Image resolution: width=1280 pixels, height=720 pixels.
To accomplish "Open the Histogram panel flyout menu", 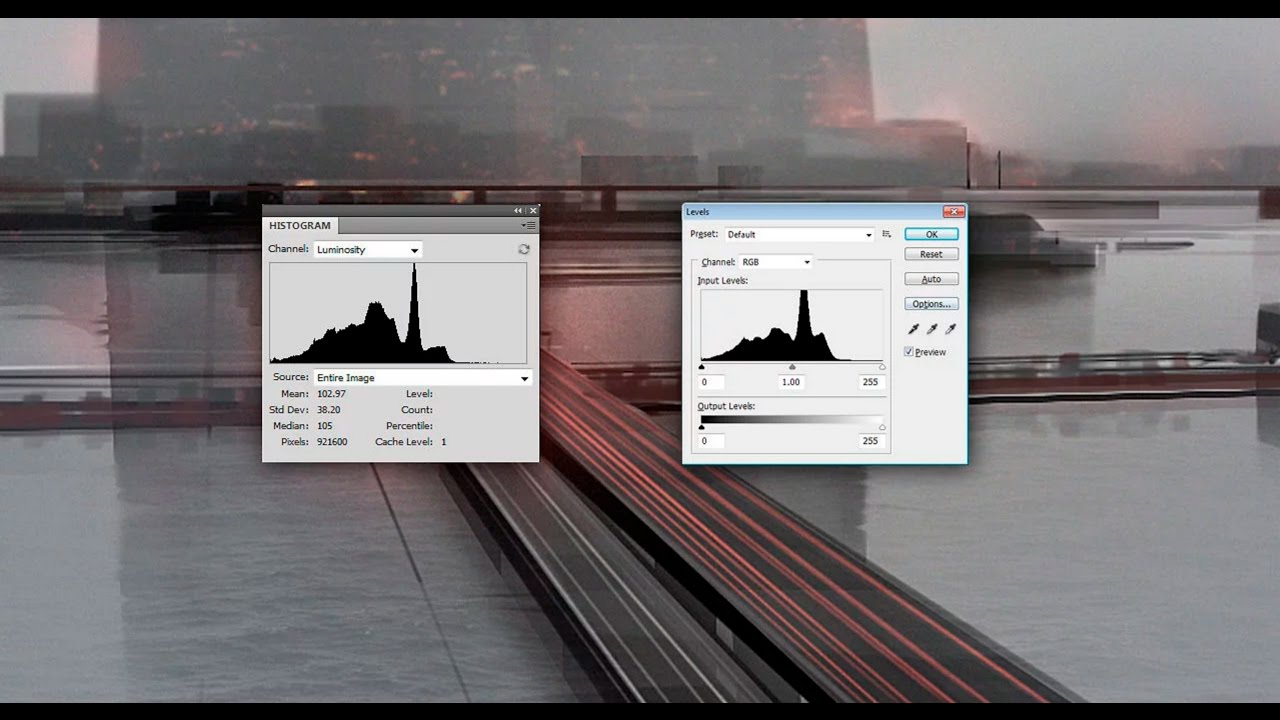I will point(529,226).
